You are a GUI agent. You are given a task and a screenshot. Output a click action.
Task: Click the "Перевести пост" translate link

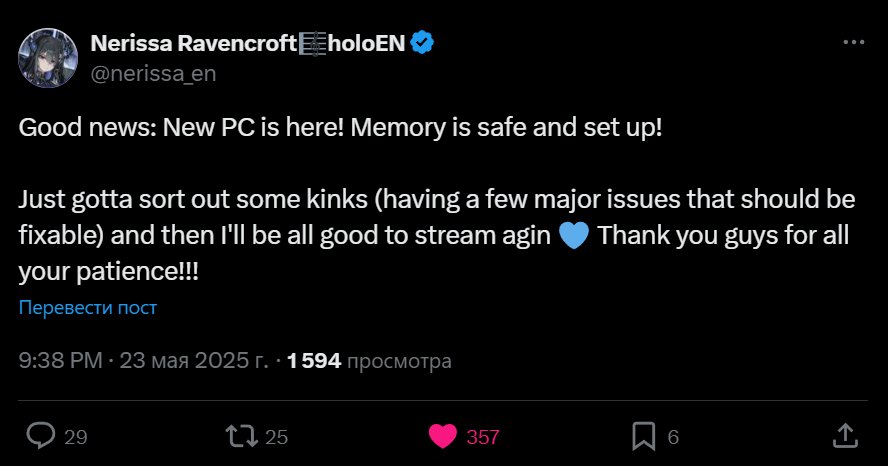88,307
